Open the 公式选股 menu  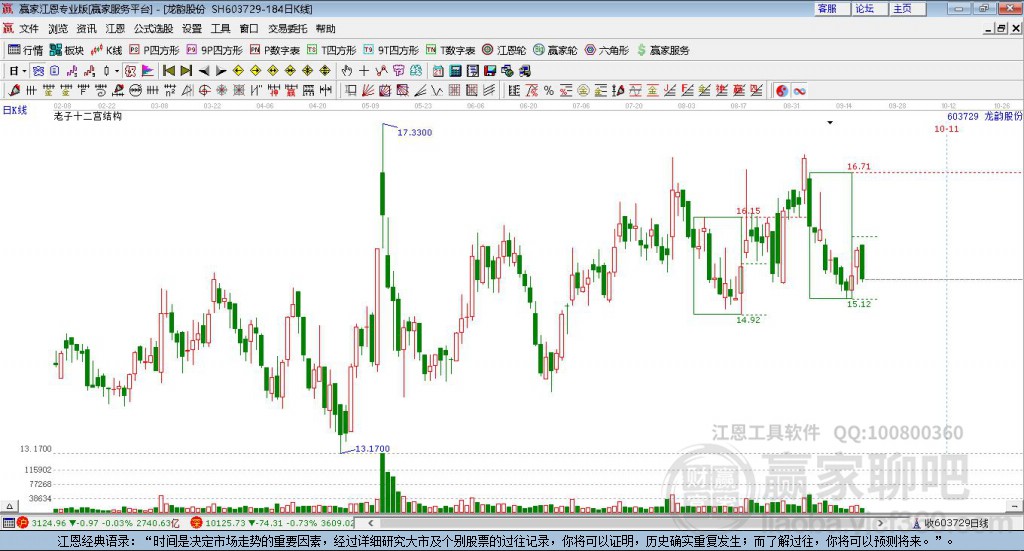pos(153,29)
